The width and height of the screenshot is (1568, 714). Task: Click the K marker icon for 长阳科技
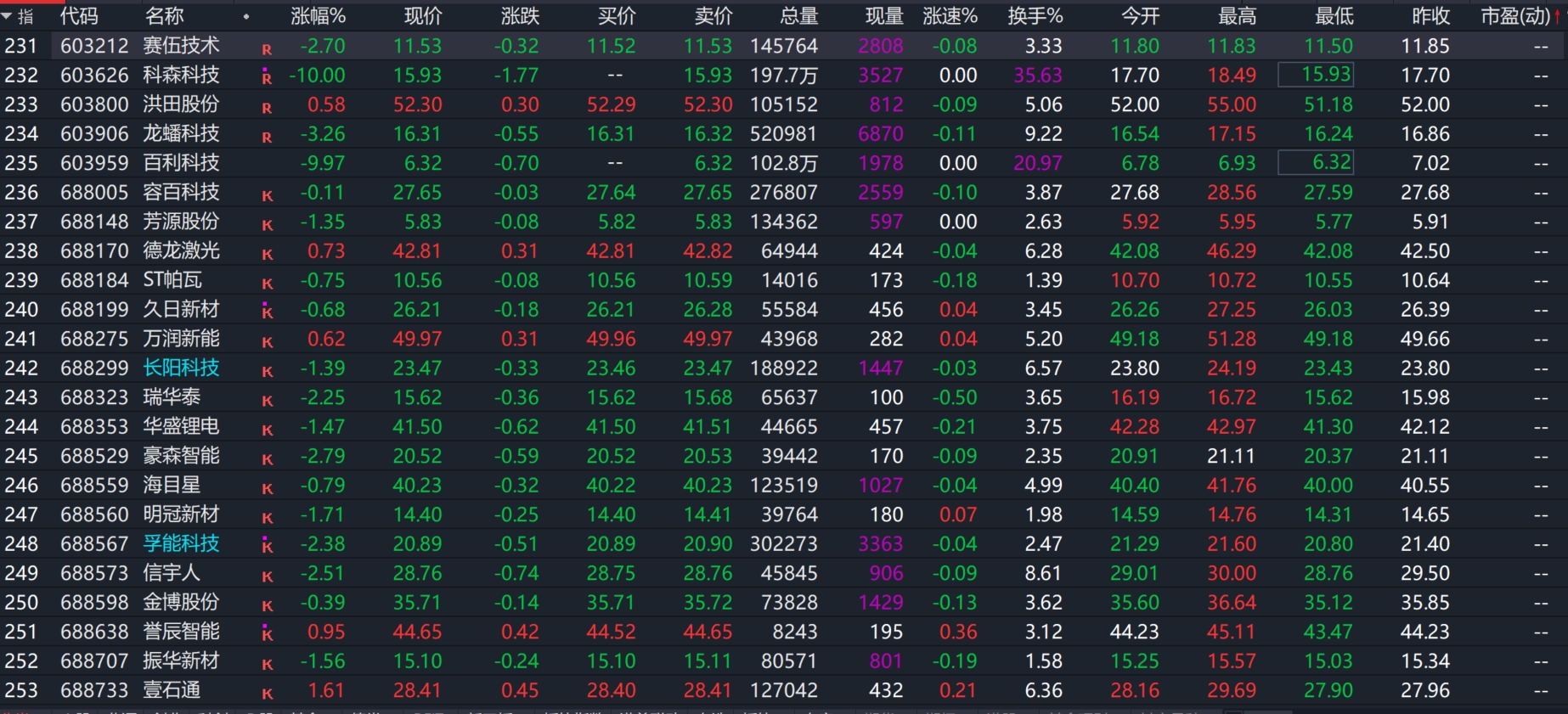tap(267, 371)
